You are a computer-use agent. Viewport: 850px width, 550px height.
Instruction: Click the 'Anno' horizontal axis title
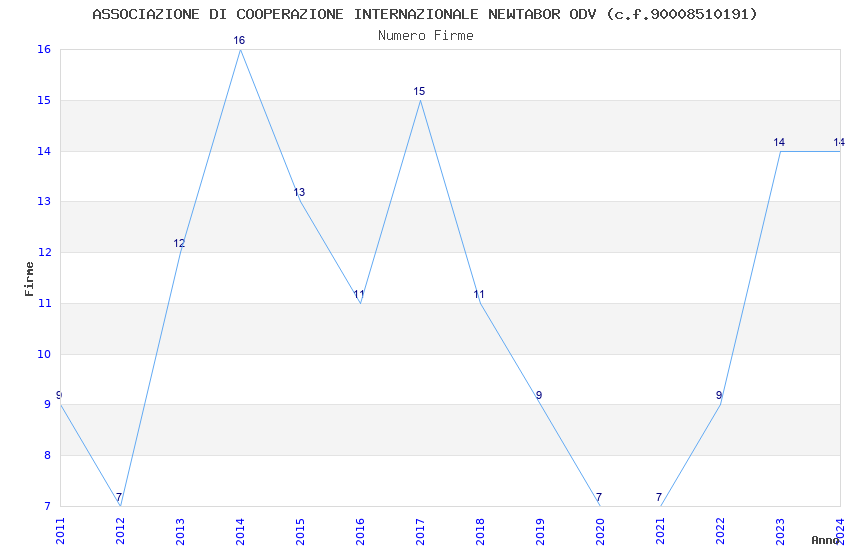pos(825,540)
